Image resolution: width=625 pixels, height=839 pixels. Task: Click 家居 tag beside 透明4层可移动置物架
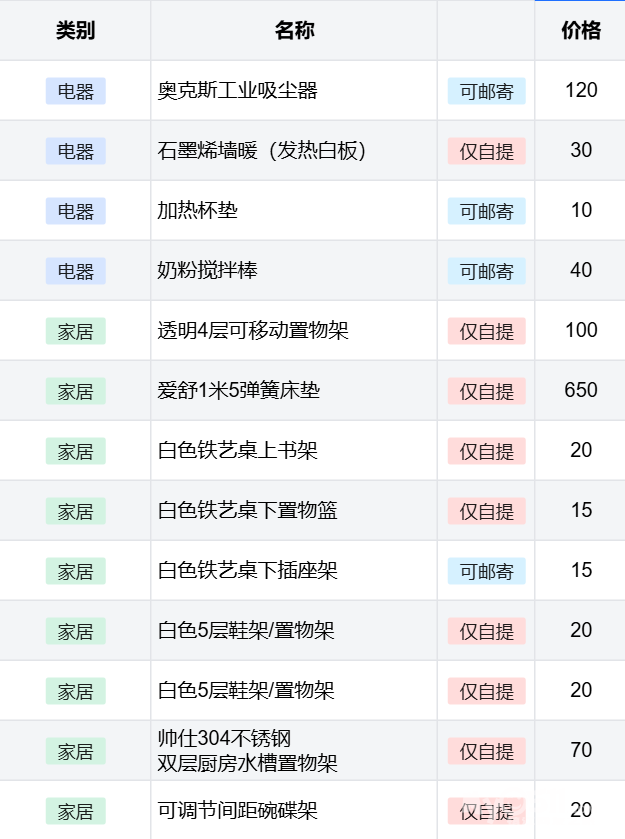(75, 331)
